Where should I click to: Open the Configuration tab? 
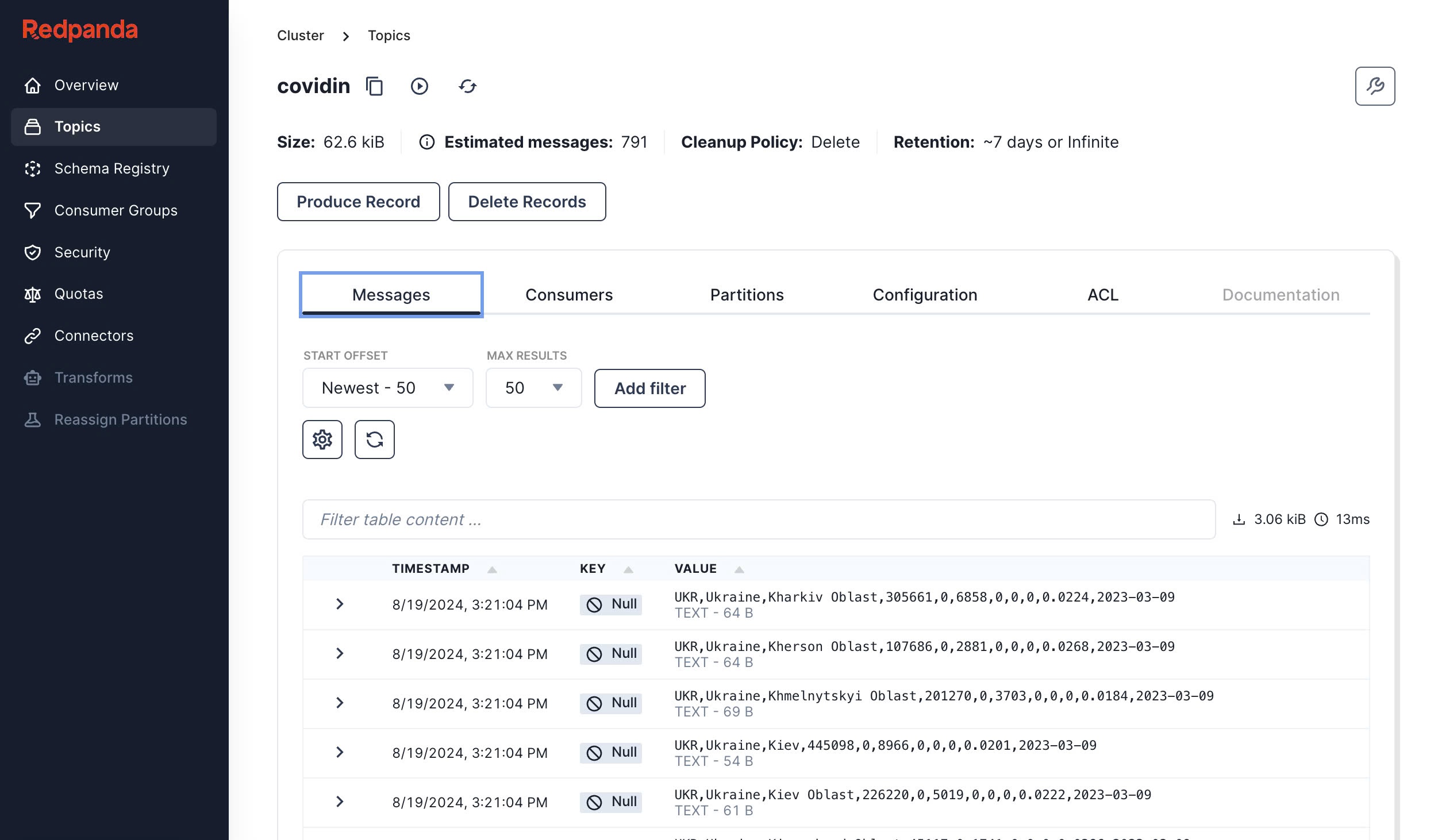click(925, 295)
